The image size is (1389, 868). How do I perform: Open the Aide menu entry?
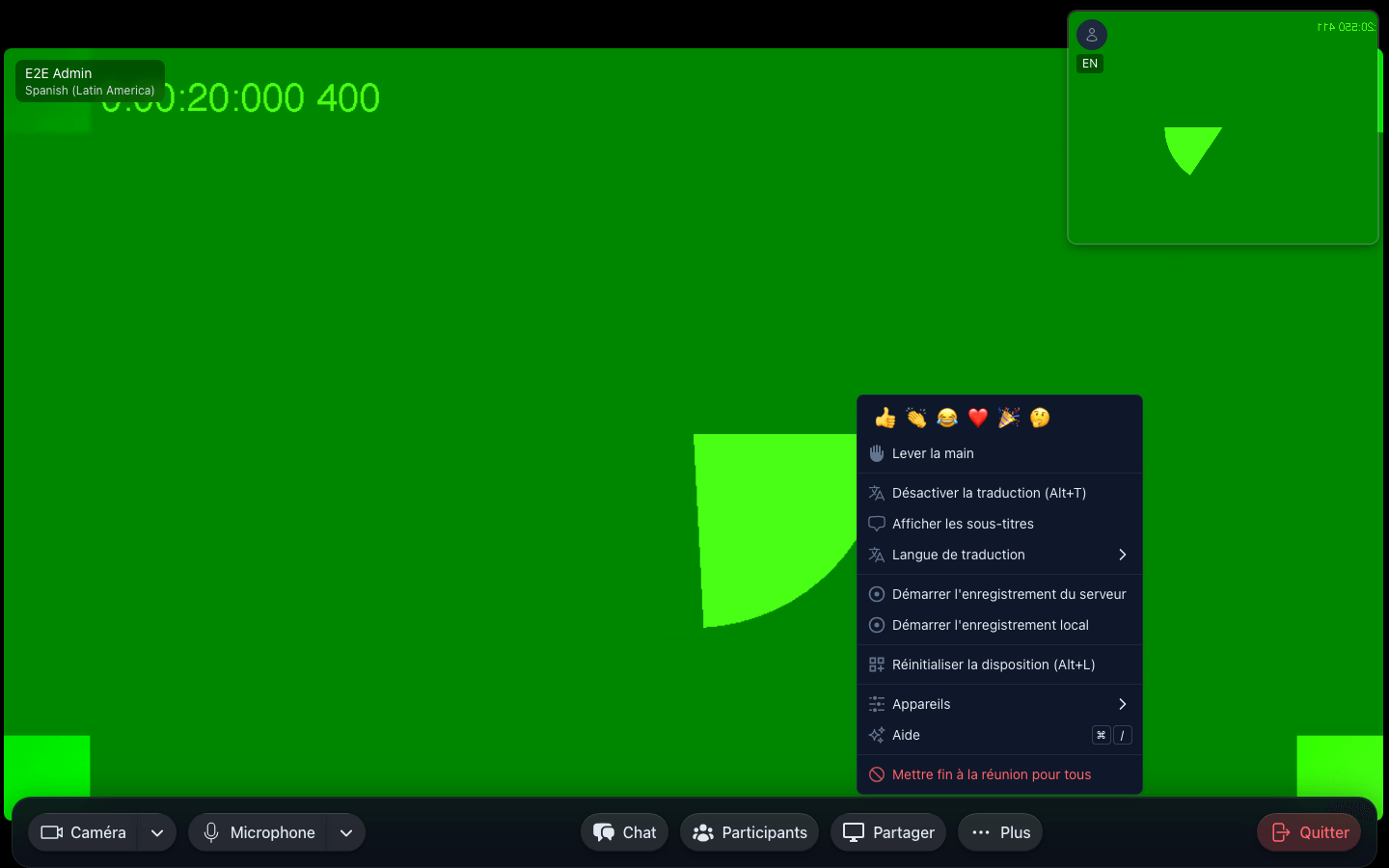999,735
